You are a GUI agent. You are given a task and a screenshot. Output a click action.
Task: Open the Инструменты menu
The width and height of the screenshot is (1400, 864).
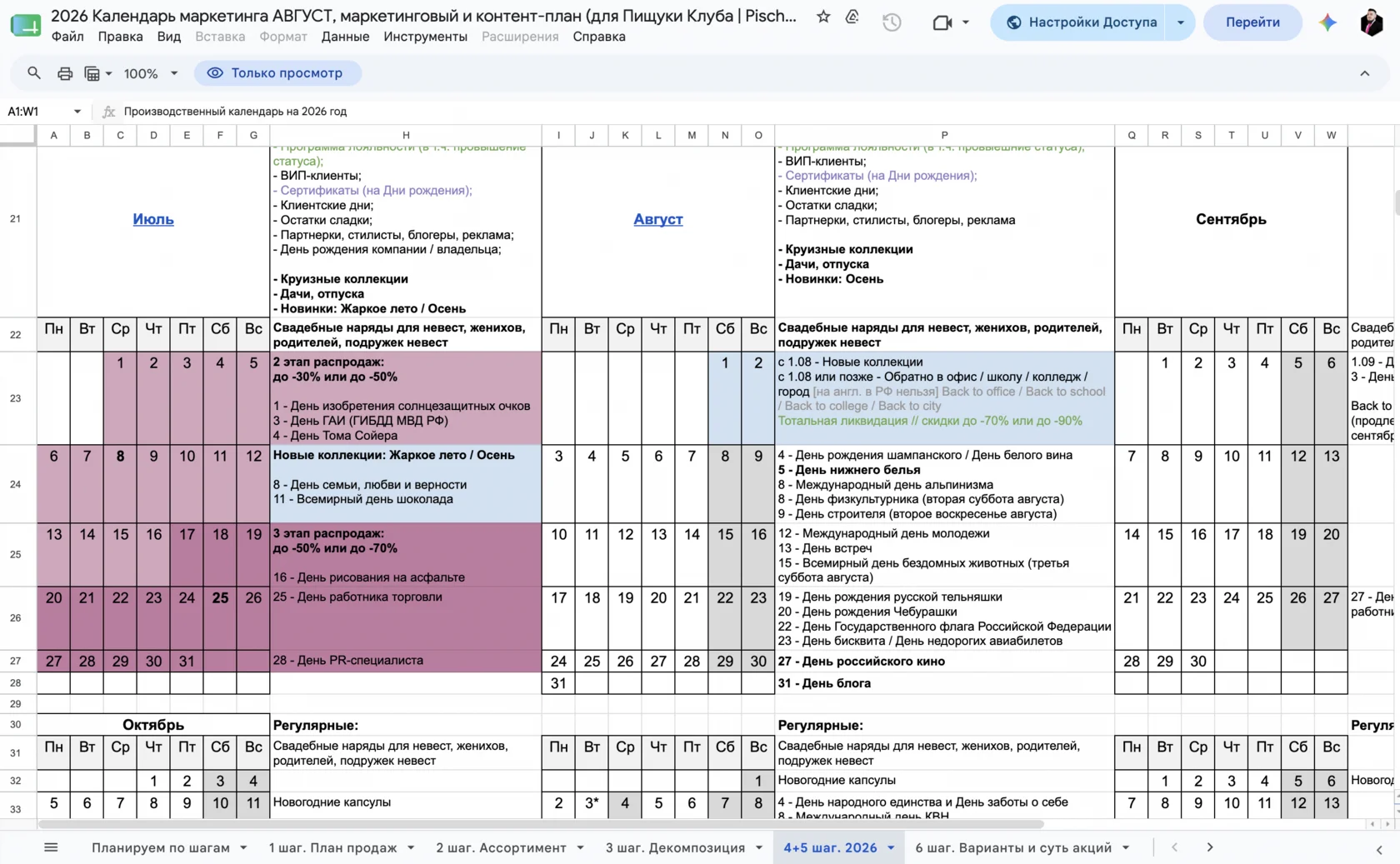[425, 37]
